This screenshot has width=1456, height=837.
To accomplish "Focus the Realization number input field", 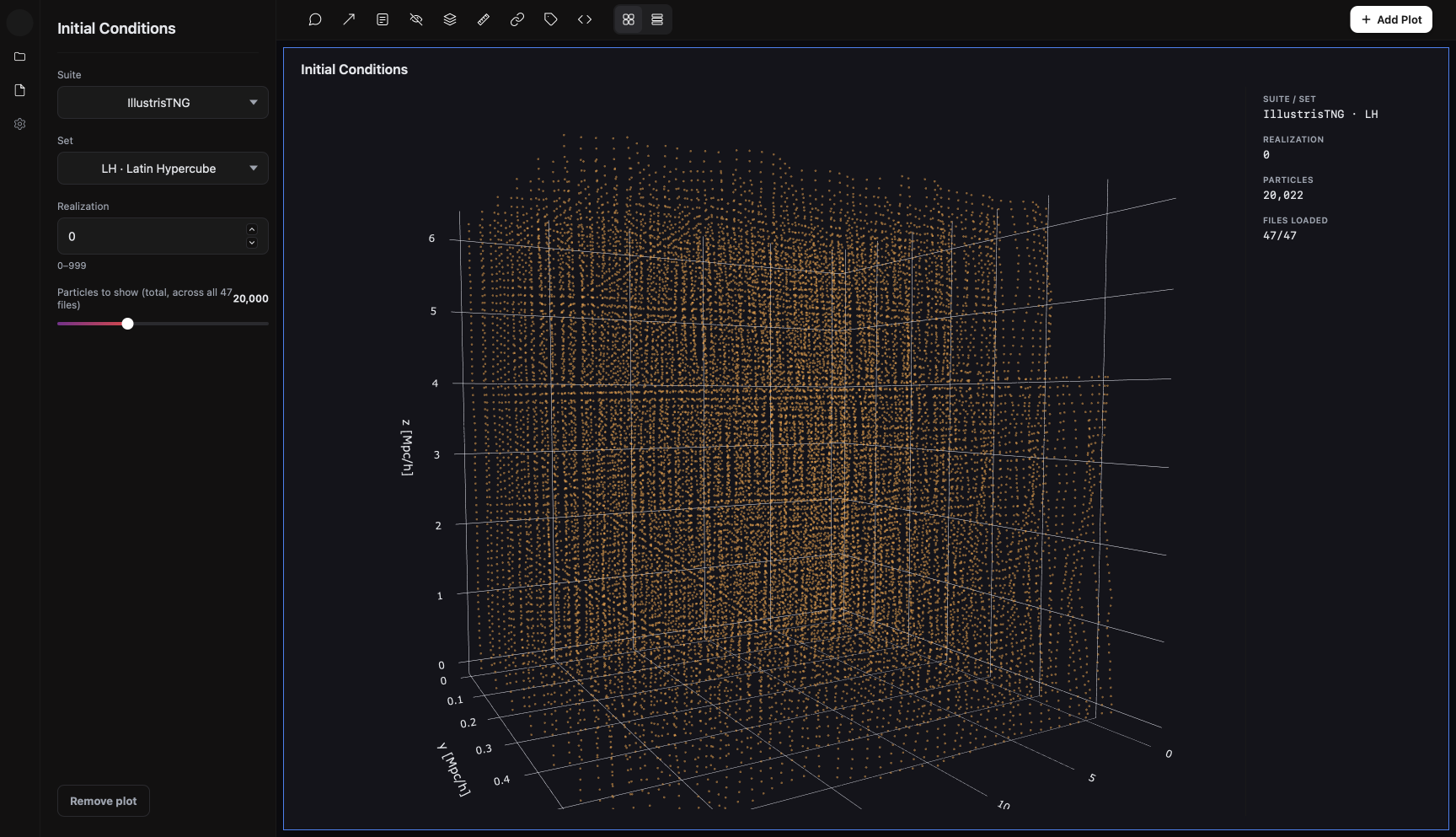I will pos(163,236).
